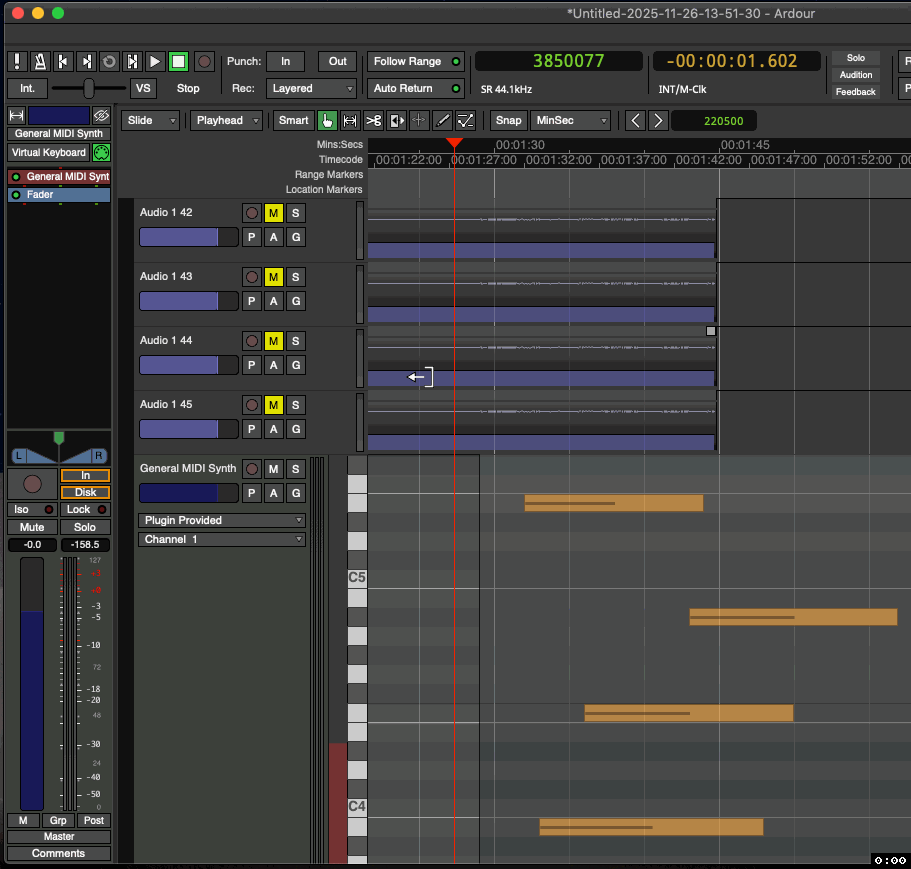Open the Channel 1 dropdown
911x869 pixels.
[221, 539]
